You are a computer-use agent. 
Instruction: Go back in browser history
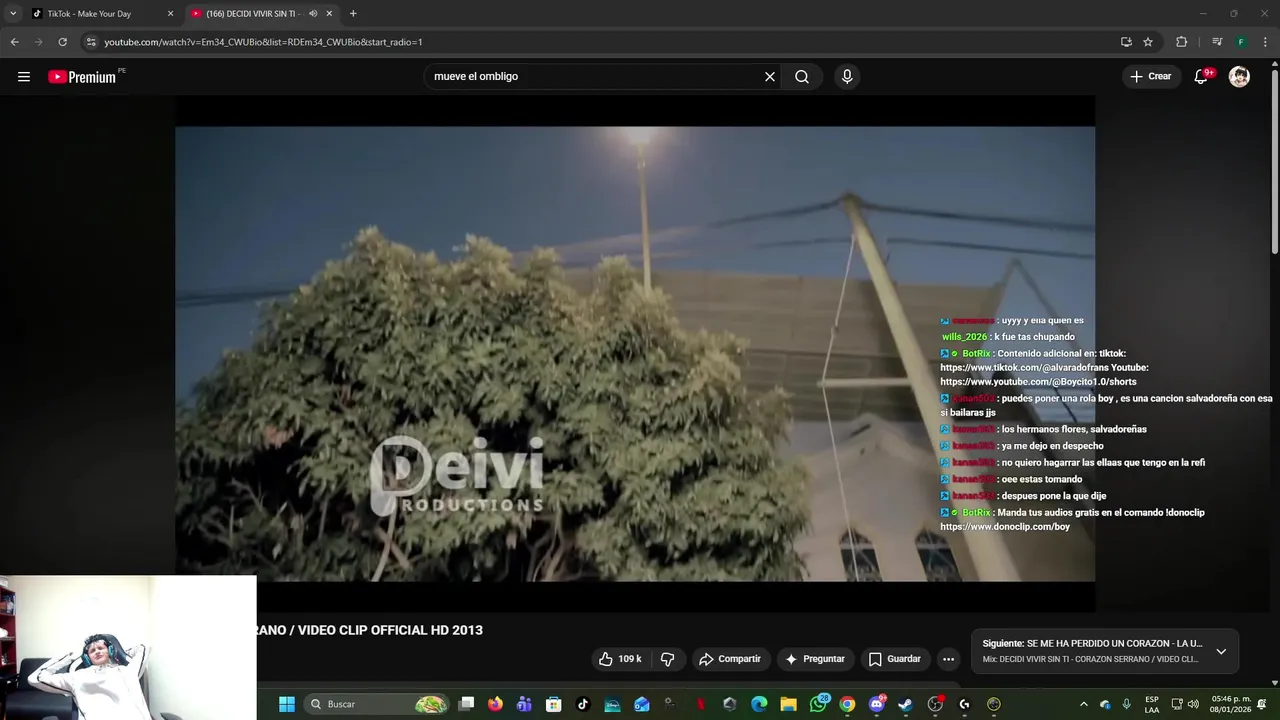tap(14, 42)
